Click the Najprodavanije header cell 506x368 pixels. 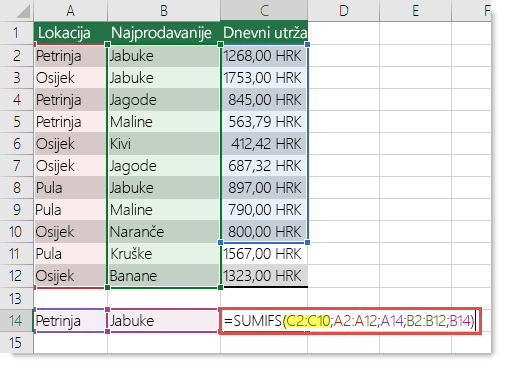[x=164, y=33]
